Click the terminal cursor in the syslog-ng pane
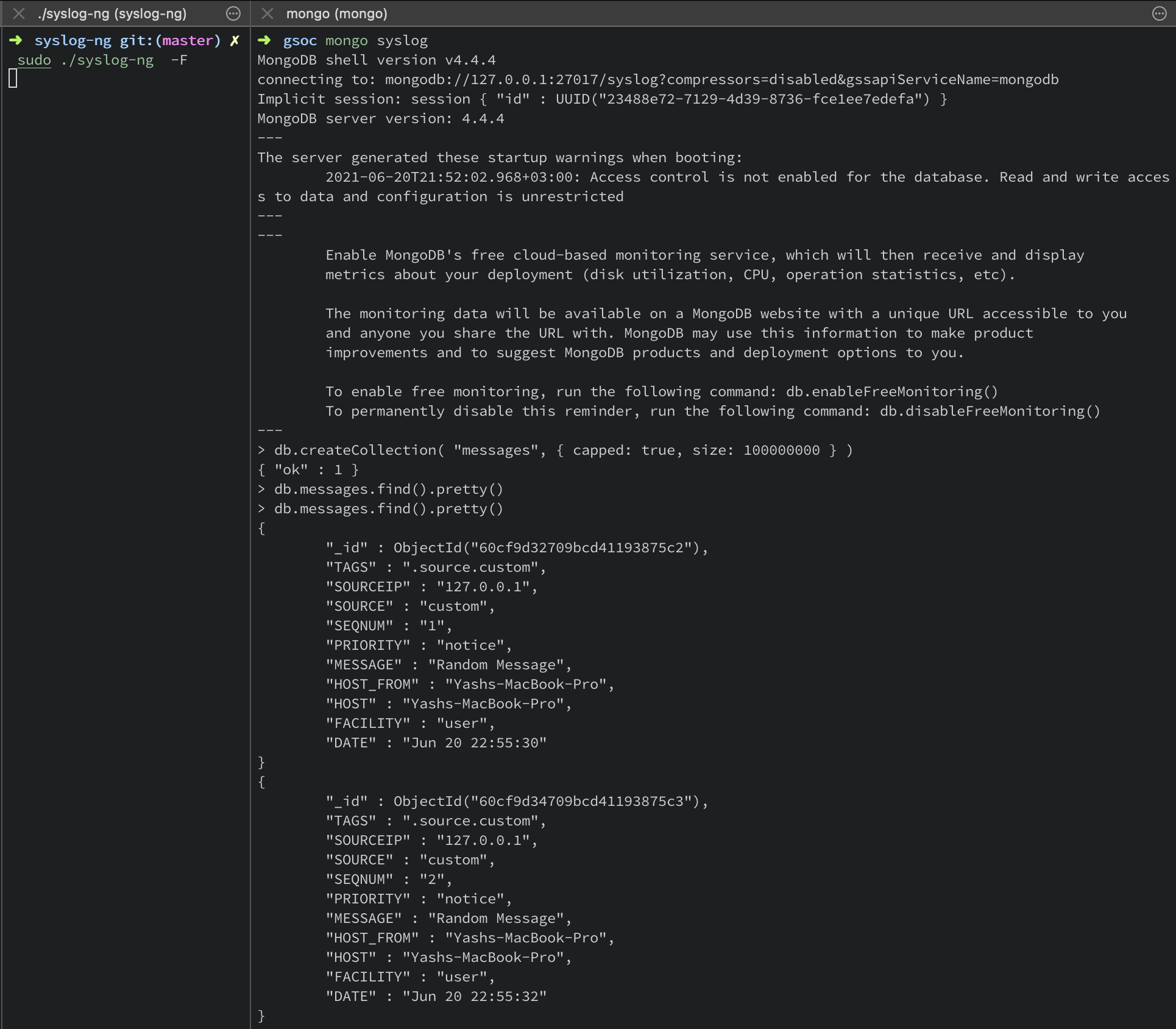The height and width of the screenshot is (1029, 1176). pyautogui.click(x=13, y=77)
